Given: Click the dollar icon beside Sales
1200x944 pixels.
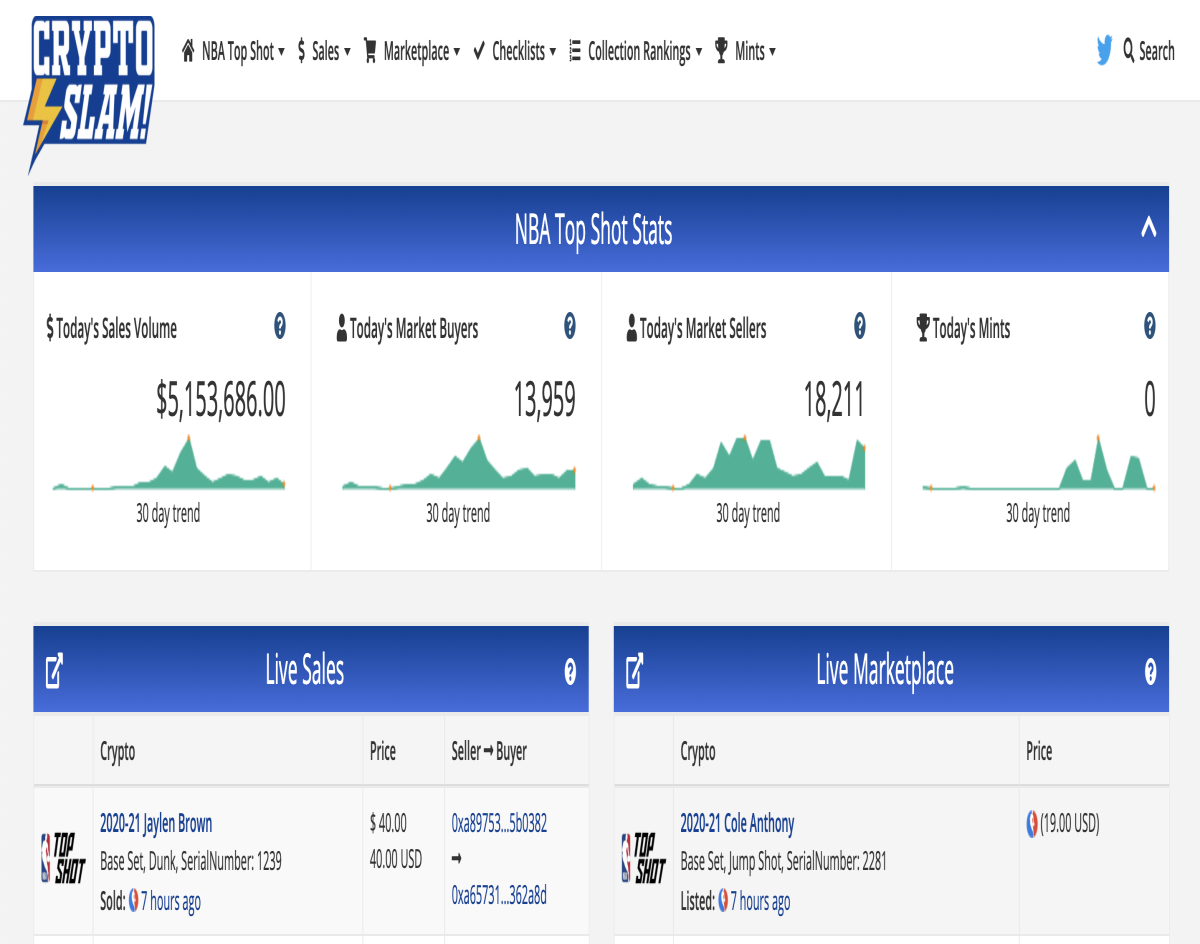Looking at the screenshot, I should click(301, 51).
